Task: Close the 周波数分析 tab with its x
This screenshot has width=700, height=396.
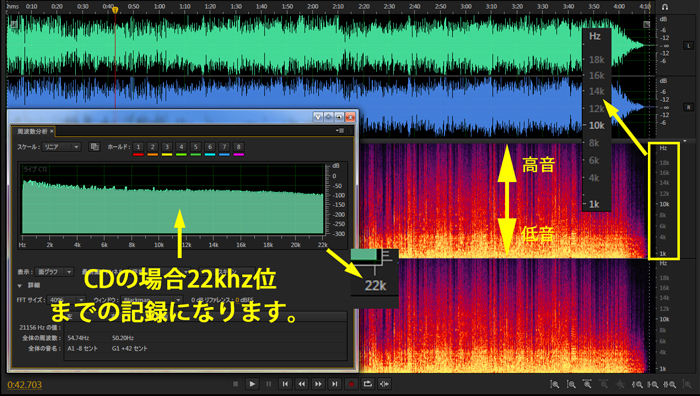Action: 52,131
